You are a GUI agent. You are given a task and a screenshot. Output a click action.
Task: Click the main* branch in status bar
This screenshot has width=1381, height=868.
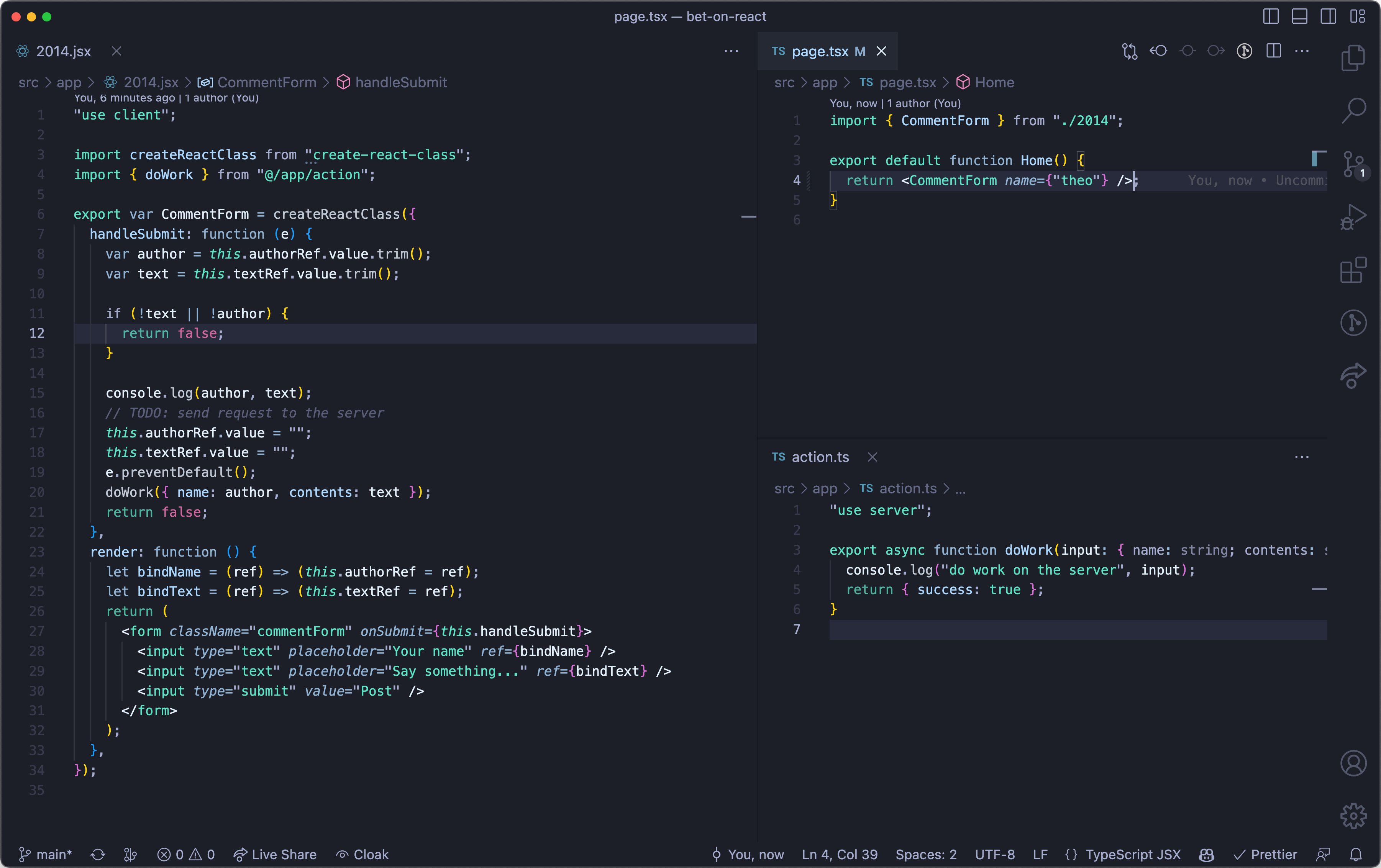[x=45, y=854]
